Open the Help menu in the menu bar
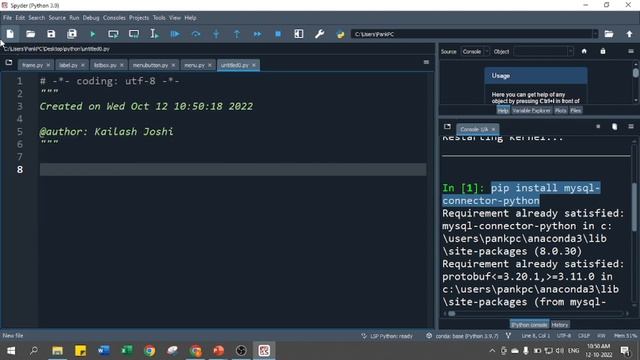The width and height of the screenshot is (640, 360). pos(190,18)
